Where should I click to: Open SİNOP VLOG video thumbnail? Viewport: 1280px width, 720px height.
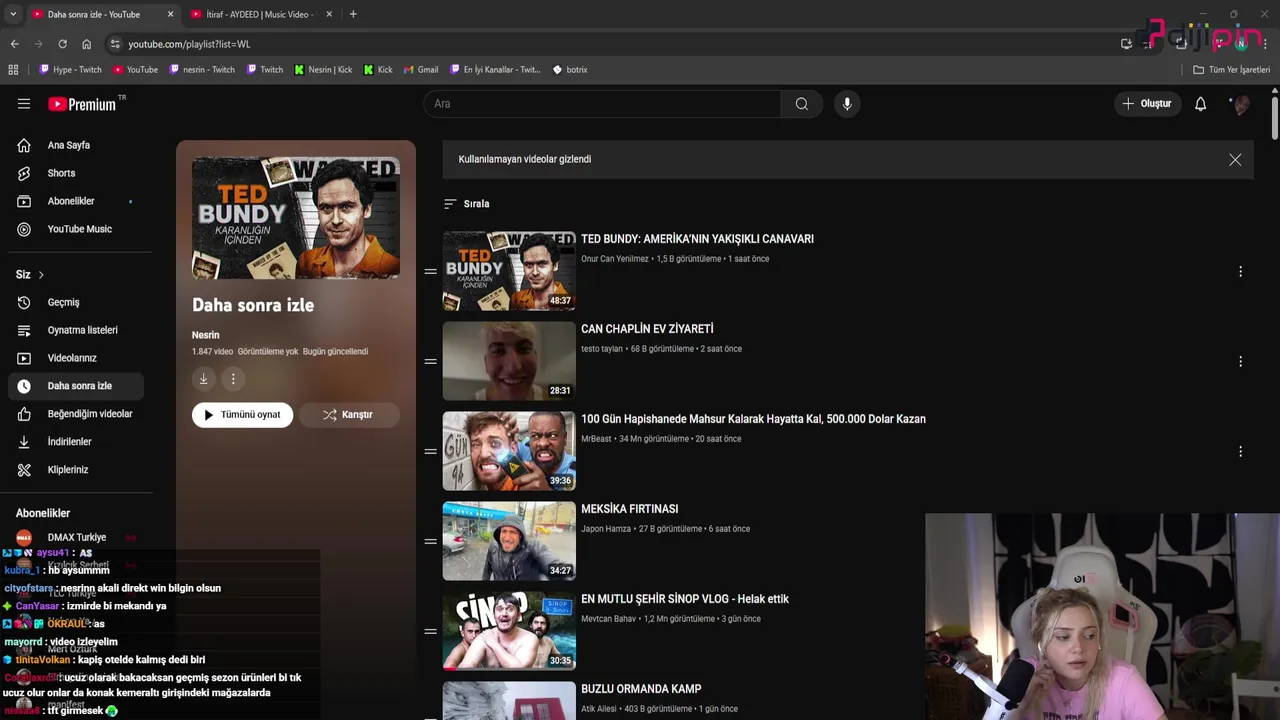pos(509,631)
